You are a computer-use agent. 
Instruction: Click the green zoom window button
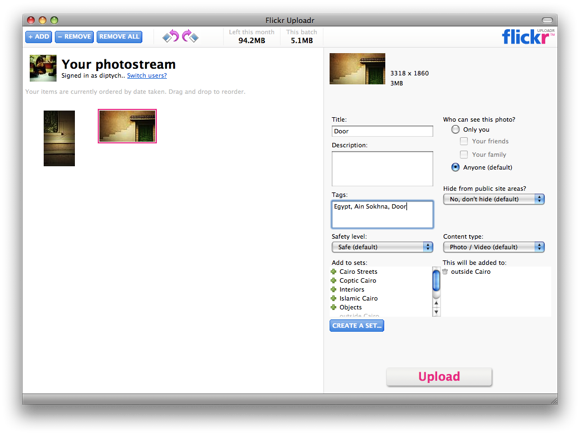point(54,20)
